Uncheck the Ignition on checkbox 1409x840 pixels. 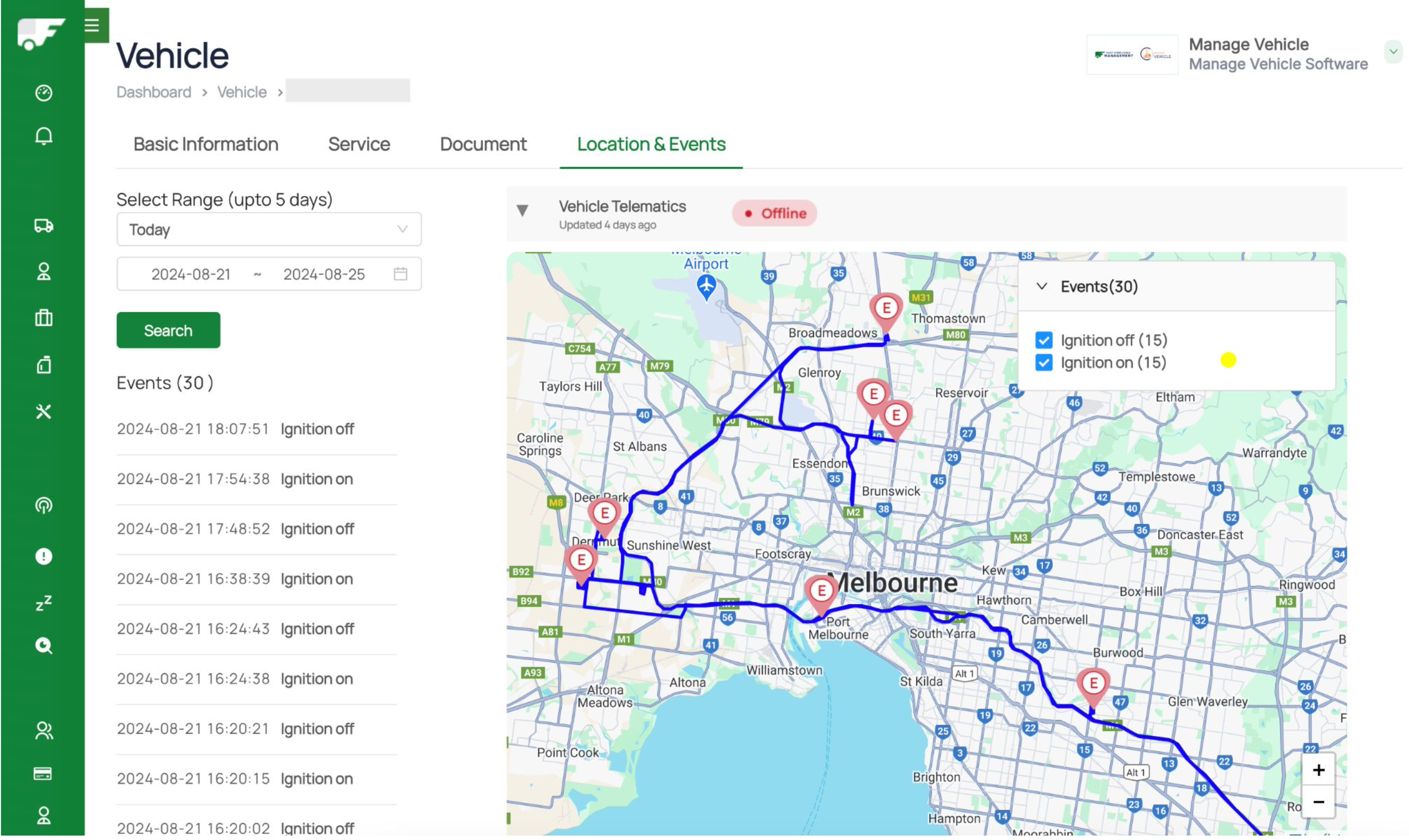coord(1044,363)
